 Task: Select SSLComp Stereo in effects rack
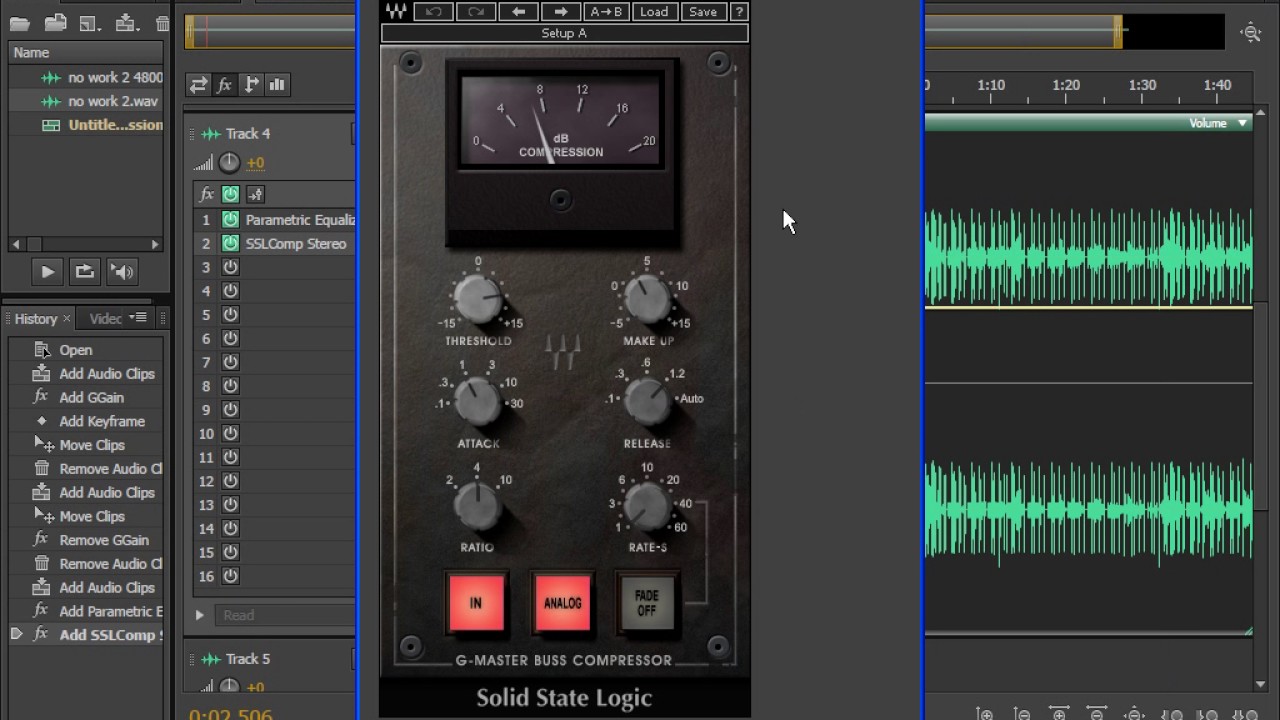click(296, 244)
